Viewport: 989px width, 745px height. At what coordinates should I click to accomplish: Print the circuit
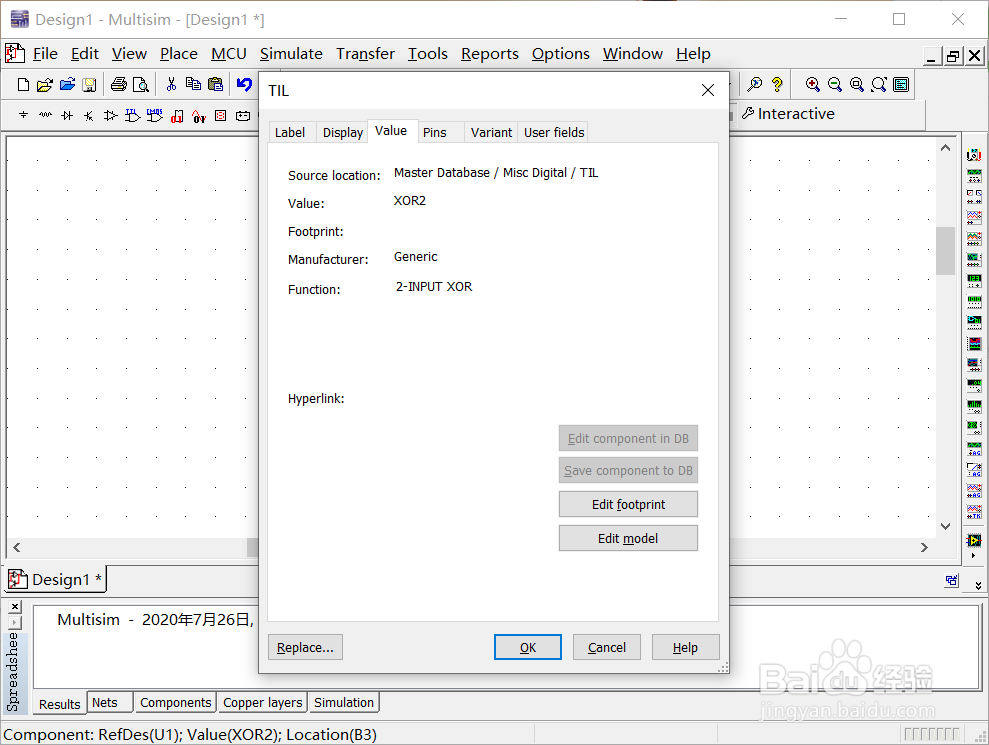click(x=119, y=85)
